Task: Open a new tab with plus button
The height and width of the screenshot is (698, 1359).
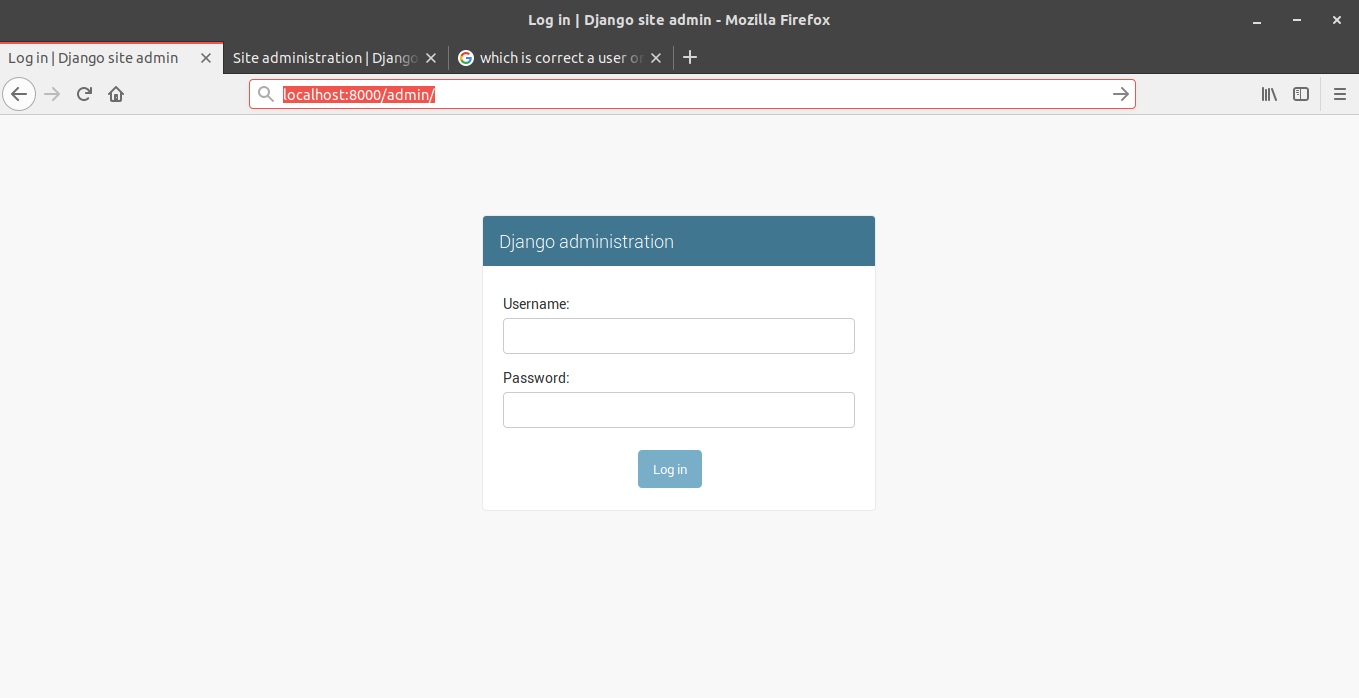Action: [x=689, y=58]
